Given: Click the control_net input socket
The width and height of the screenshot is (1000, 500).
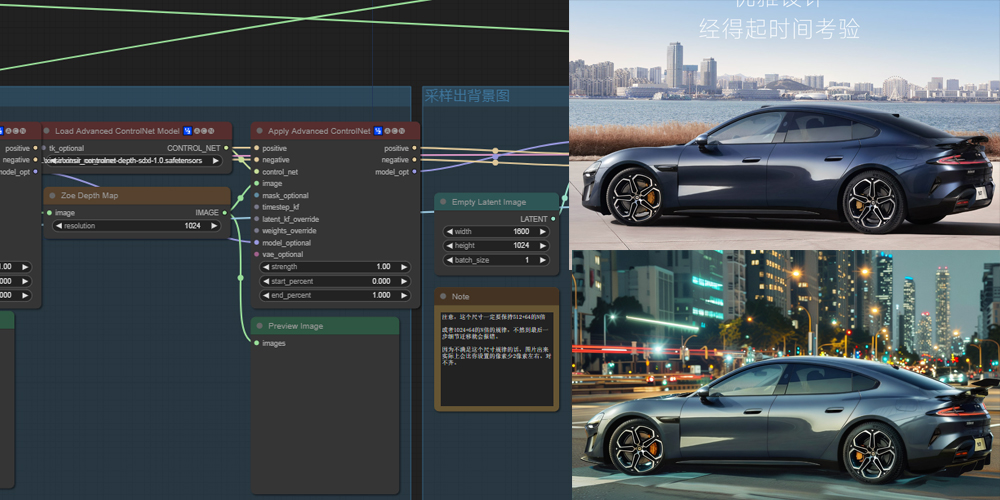Looking at the screenshot, I should pos(256,172).
